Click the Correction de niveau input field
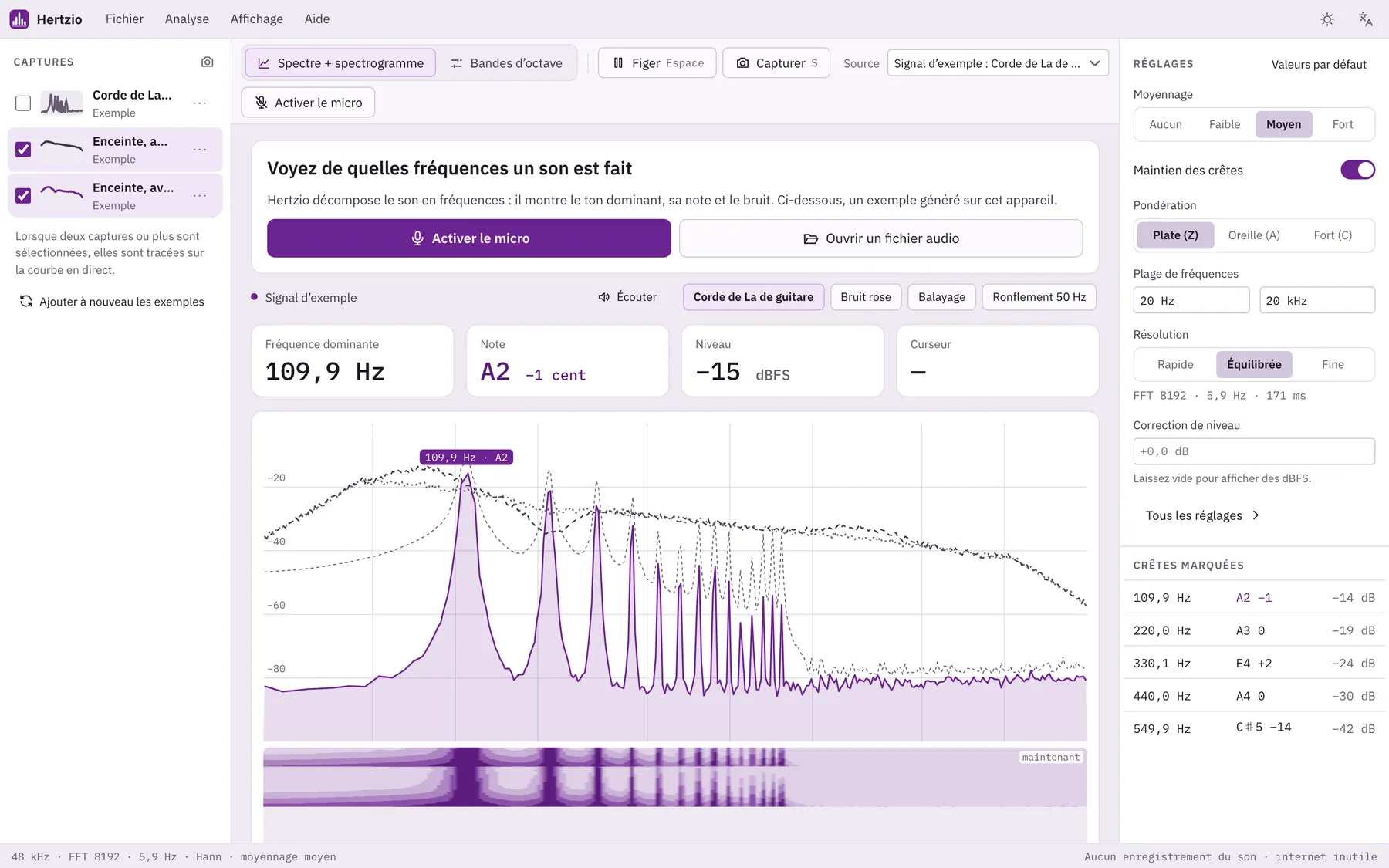The height and width of the screenshot is (868, 1389). click(x=1254, y=451)
